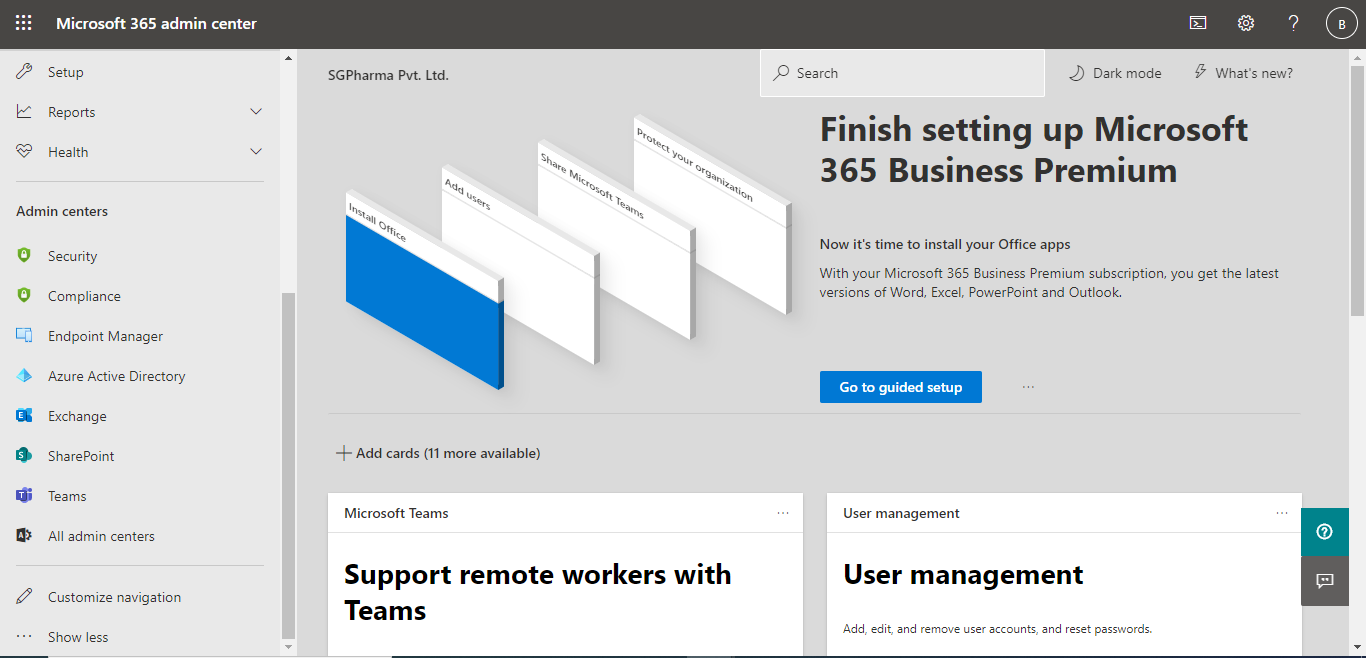Open What's new panel
Viewport: 1366px width, 658px height.
1243,73
